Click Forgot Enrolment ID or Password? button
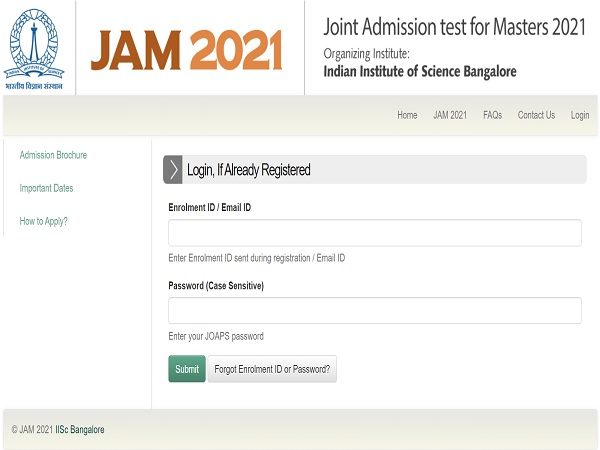This screenshot has width=600, height=450. click(273, 369)
